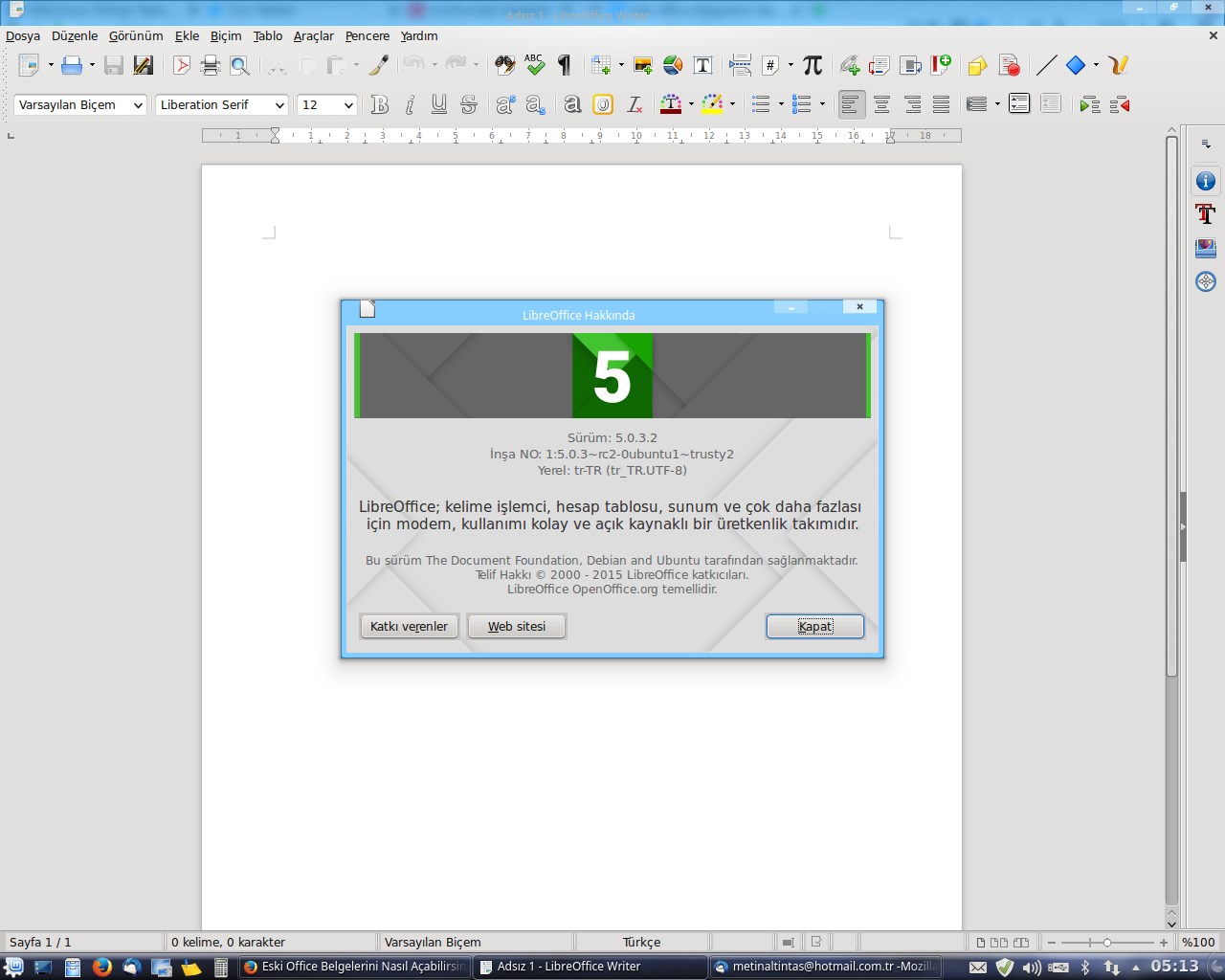Enable center text alignment
The height and width of the screenshot is (980, 1225).
click(881, 105)
